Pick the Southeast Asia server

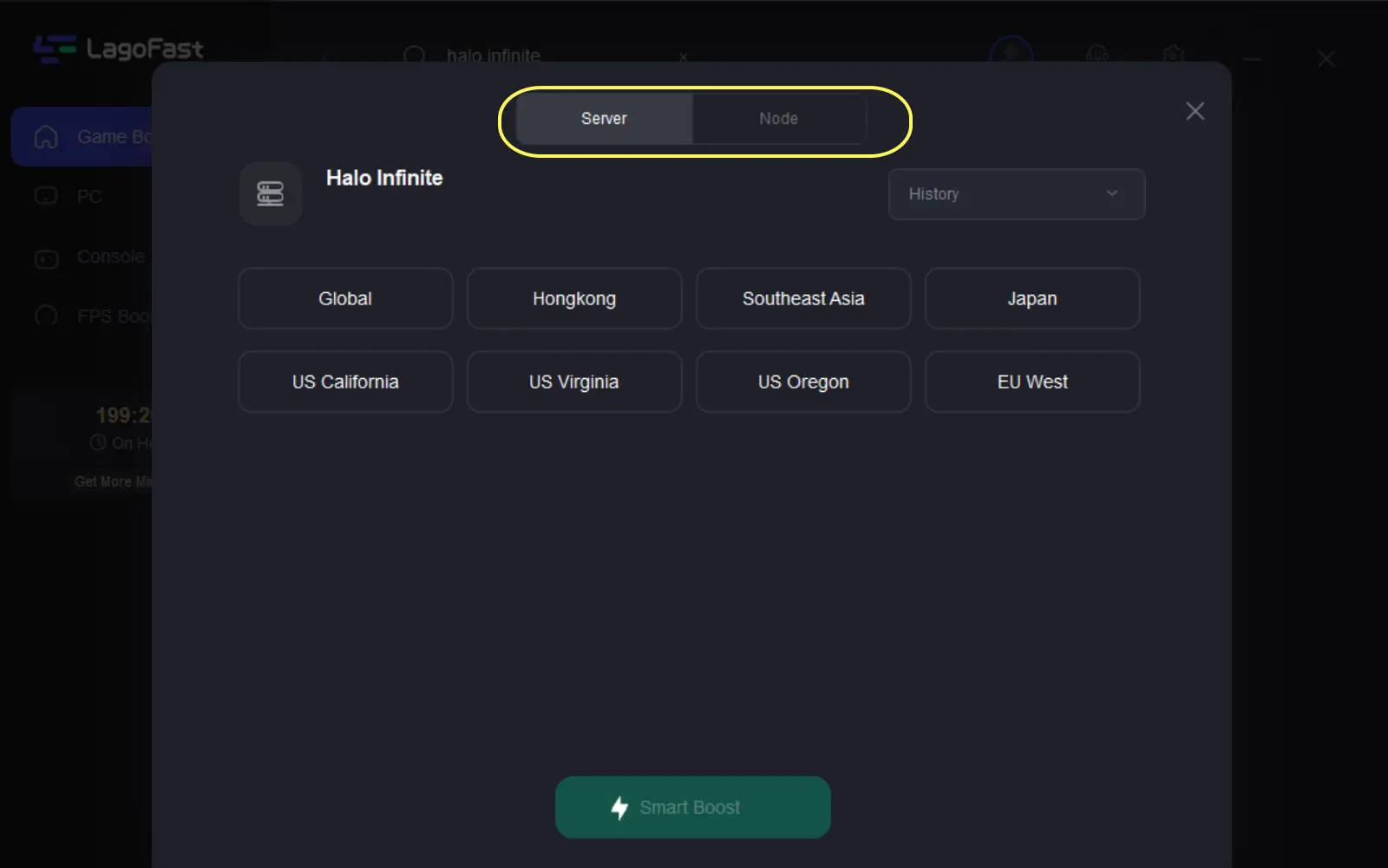point(803,298)
